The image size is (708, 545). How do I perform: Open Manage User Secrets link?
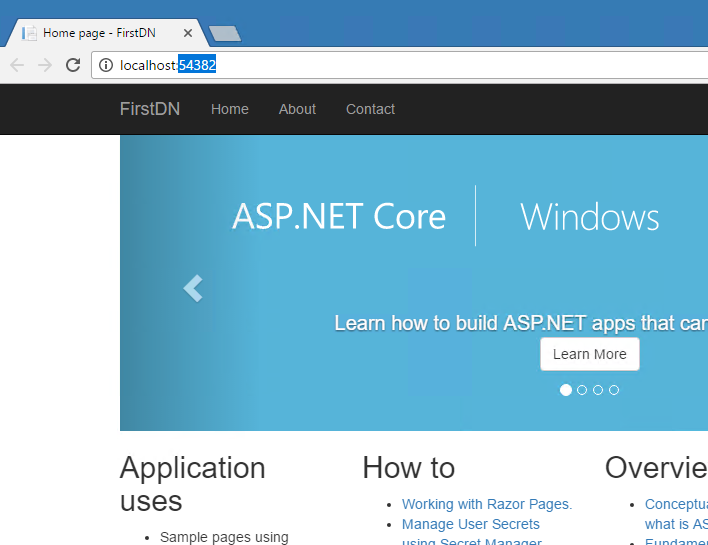[x=470, y=524]
